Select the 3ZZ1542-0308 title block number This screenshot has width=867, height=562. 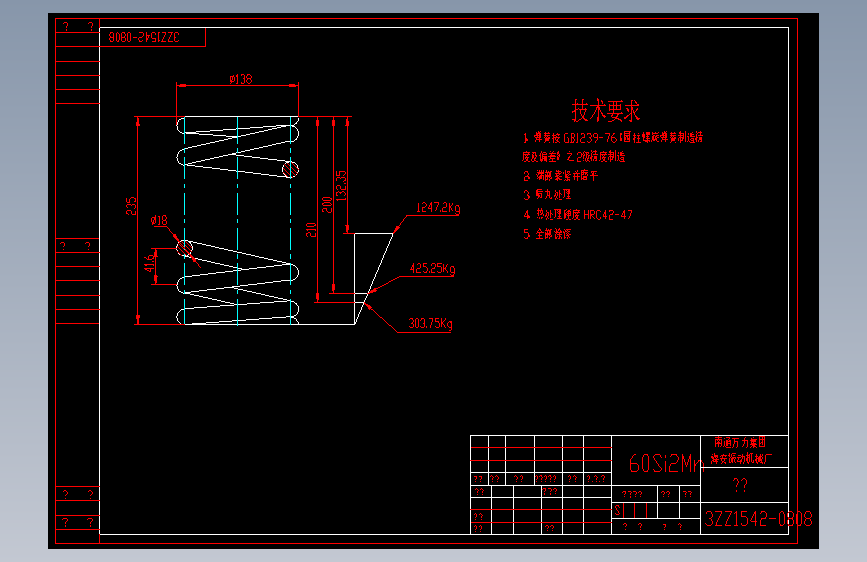(x=758, y=519)
